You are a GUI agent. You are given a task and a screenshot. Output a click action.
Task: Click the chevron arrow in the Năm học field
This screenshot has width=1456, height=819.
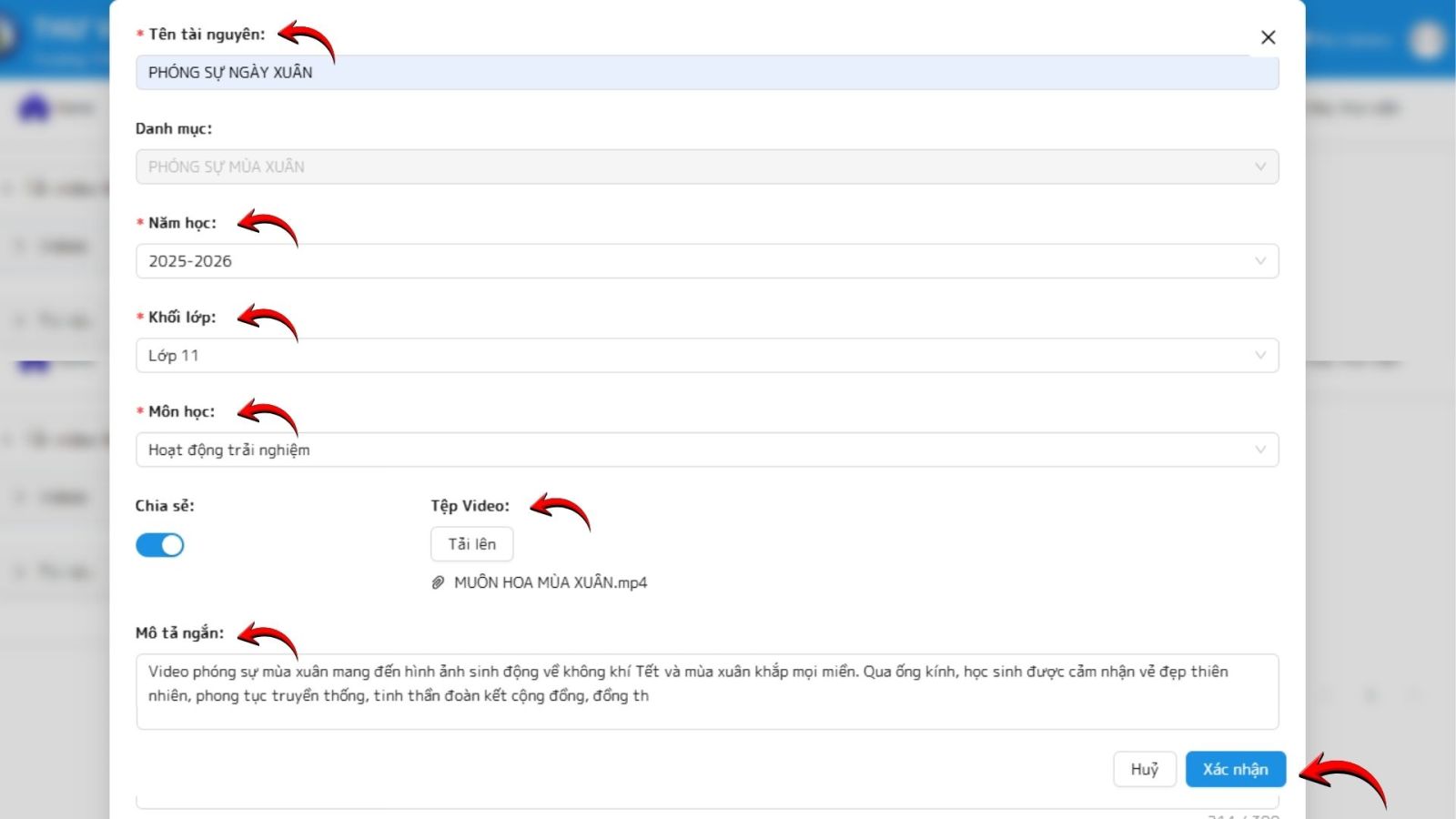(x=1259, y=261)
